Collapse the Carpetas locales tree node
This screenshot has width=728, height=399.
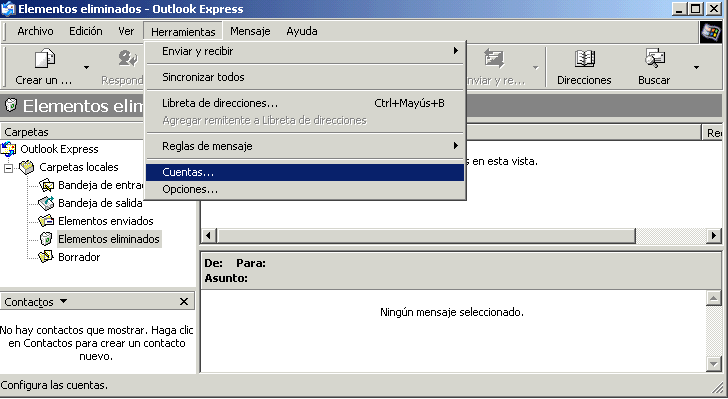coord(8,168)
